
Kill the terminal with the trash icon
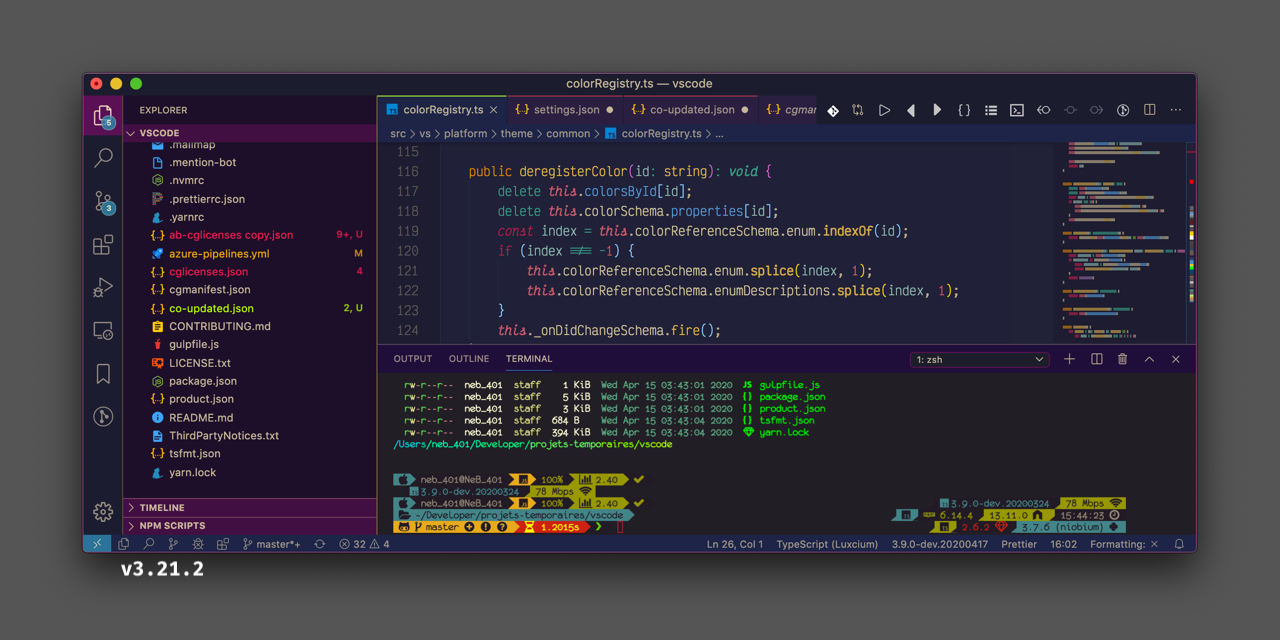coord(1122,359)
